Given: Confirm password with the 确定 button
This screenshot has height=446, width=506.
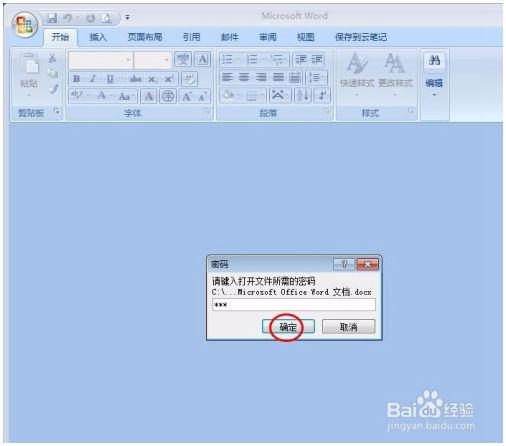Looking at the screenshot, I should point(288,327).
